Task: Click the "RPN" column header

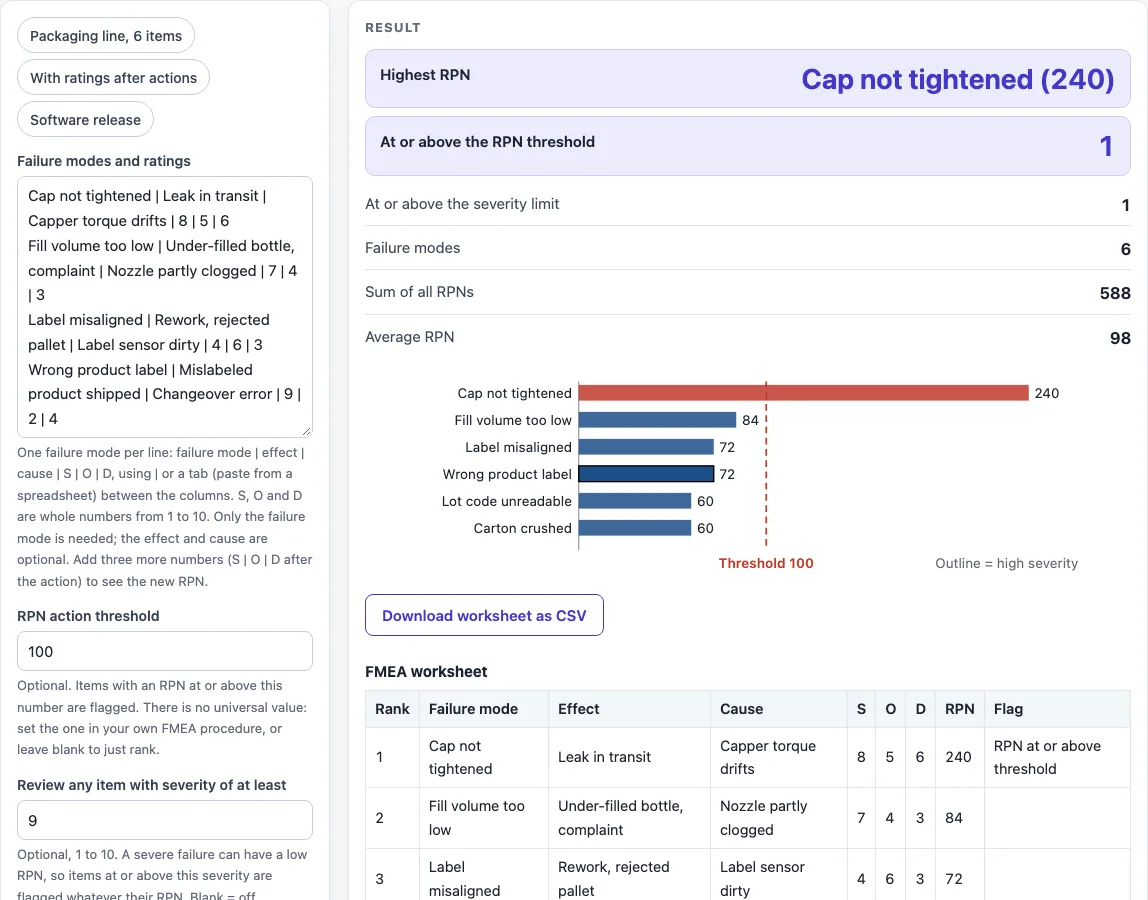Action: click(959, 709)
